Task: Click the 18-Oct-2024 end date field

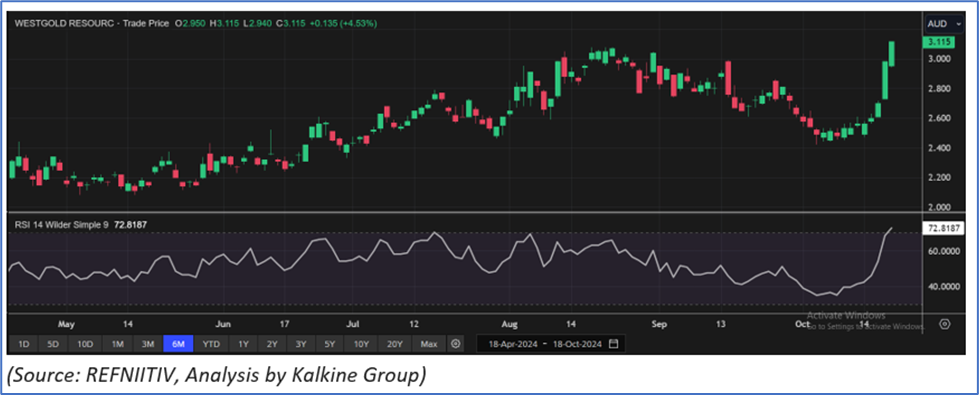Action: pyautogui.click(x=578, y=344)
